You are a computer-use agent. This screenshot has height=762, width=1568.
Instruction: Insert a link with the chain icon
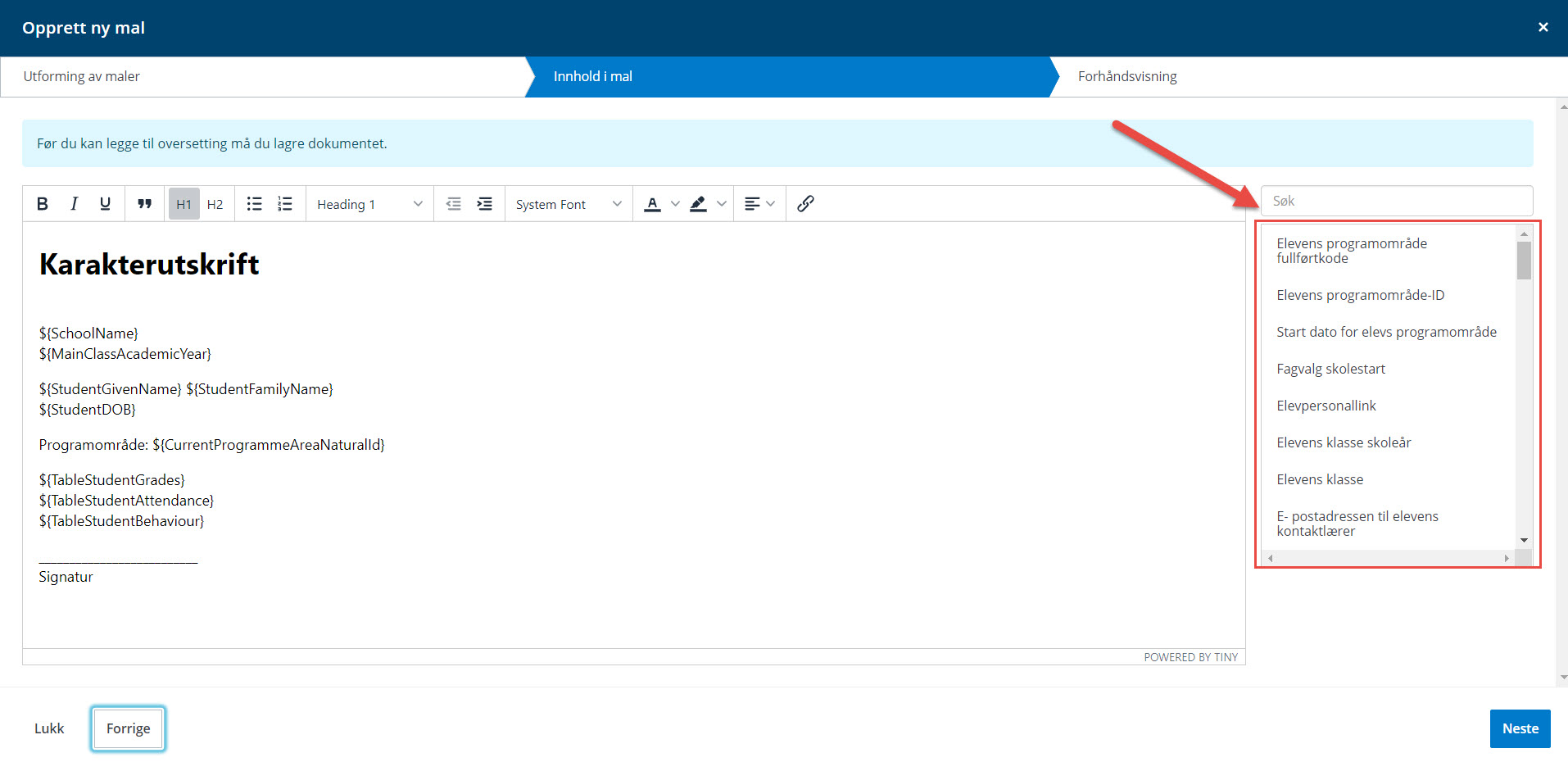805,204
